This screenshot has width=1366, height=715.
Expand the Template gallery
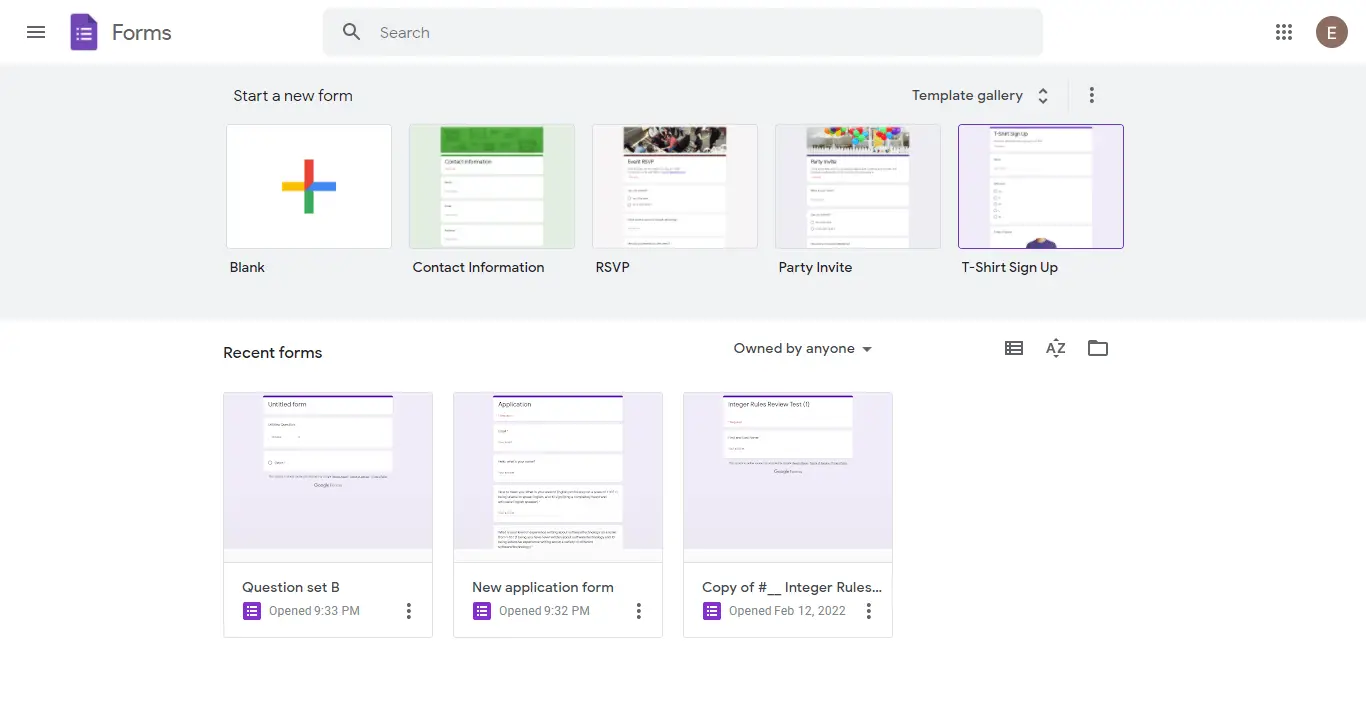point(981,96)
